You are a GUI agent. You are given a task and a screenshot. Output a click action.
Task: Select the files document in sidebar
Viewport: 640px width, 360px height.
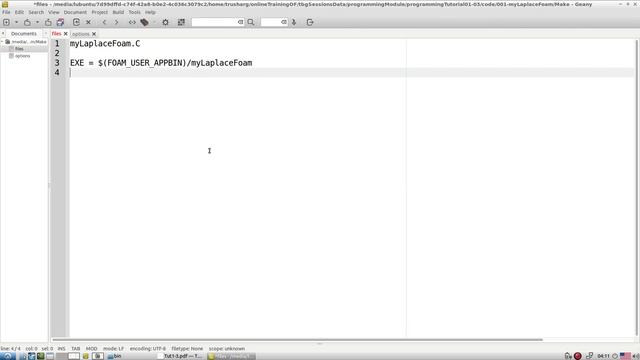(19, 49)
